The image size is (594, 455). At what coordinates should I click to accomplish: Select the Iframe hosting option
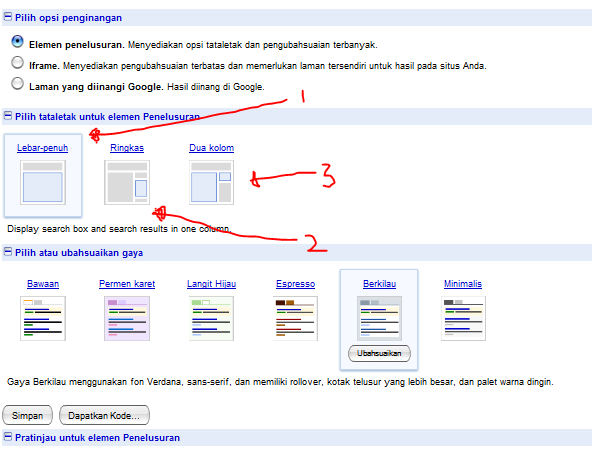click(x=17, y=63)
